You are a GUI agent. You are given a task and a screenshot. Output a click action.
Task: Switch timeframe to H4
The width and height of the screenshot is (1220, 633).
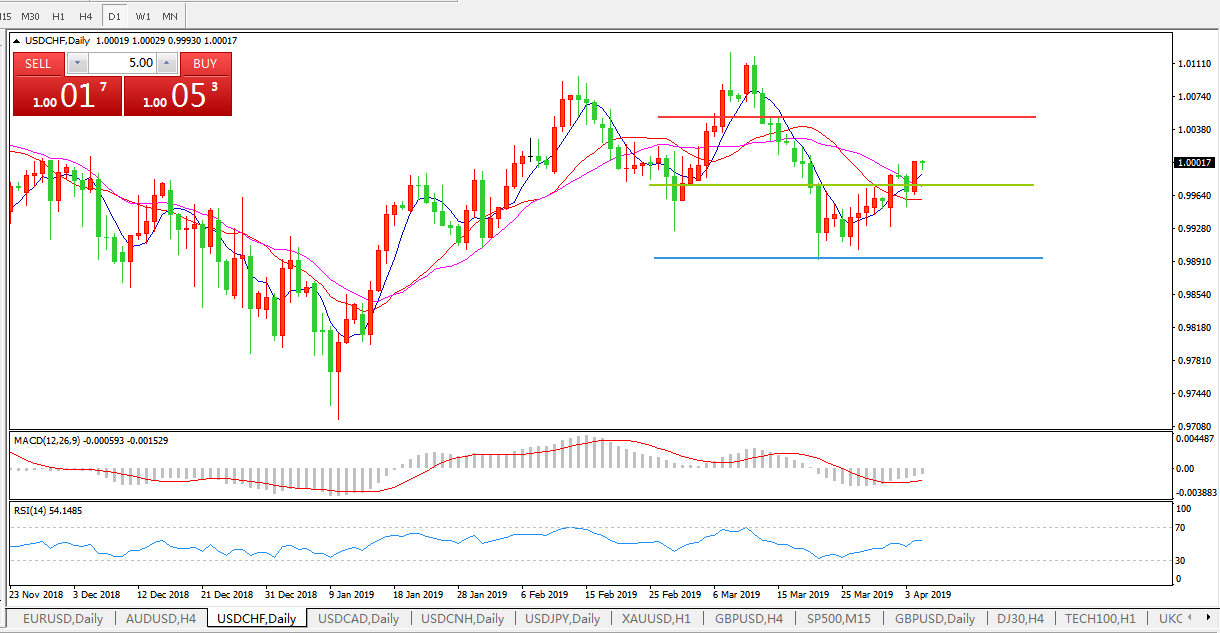click(x=86, y=16)
